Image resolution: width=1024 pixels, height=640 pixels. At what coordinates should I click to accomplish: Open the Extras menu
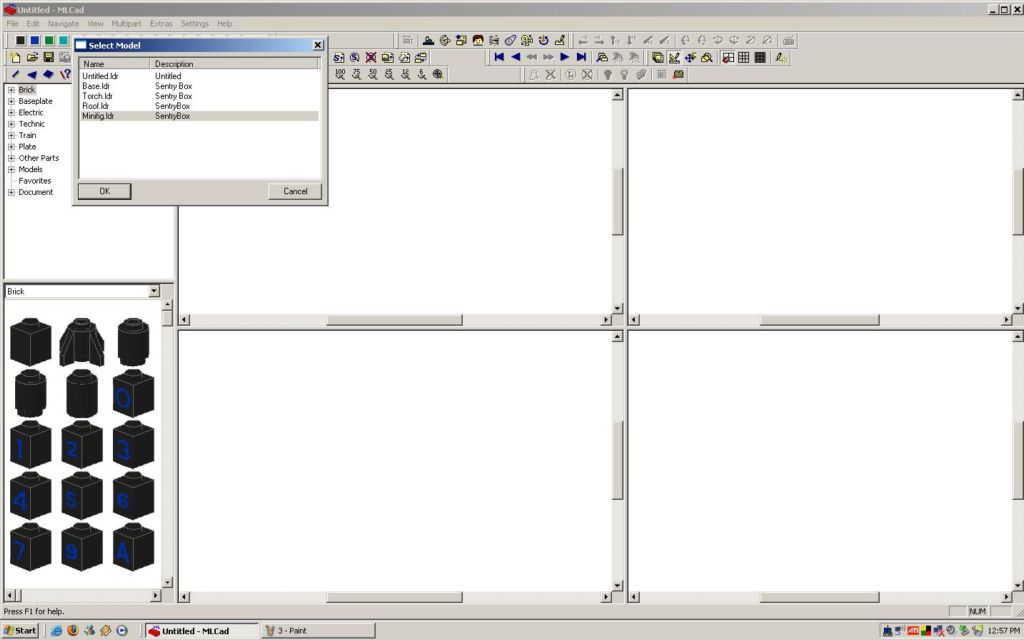(x=161, y=23)
